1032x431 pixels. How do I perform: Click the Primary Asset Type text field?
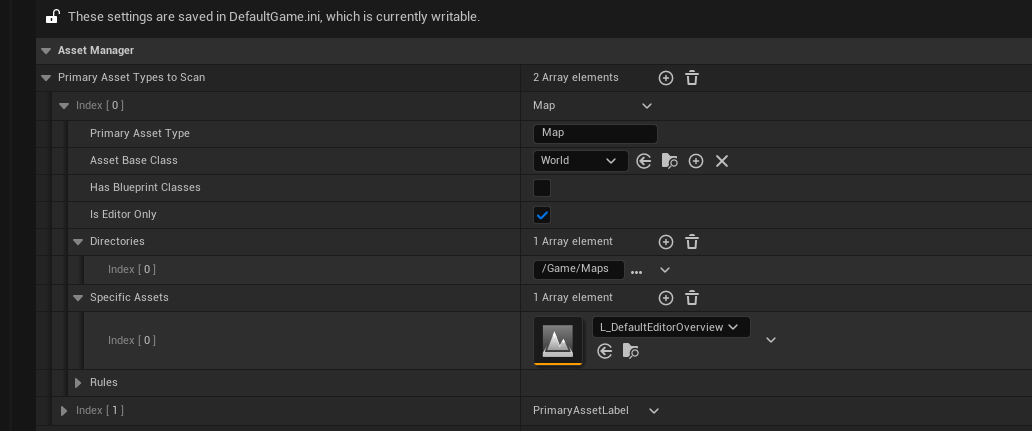click(595, 133)
